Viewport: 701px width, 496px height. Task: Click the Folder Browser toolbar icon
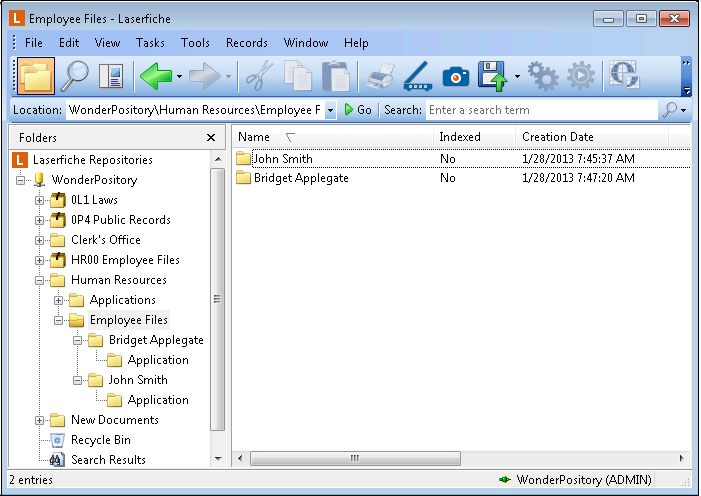tap(36, 76)
